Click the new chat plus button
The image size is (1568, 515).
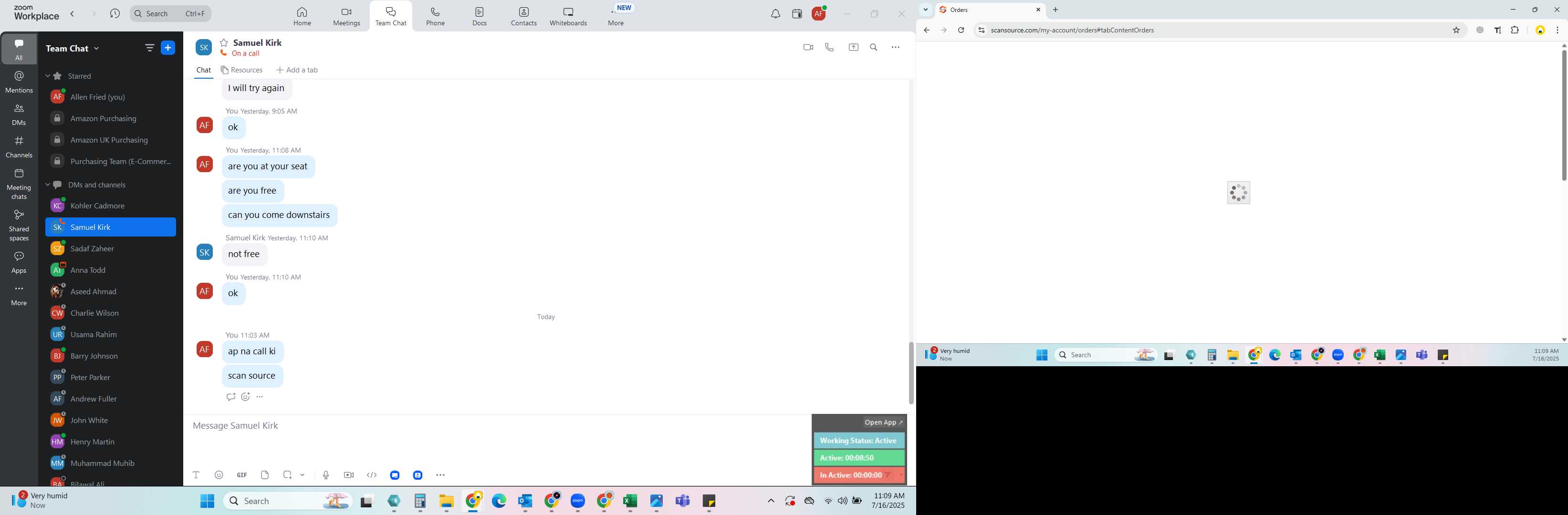click(x=168, y=48)
